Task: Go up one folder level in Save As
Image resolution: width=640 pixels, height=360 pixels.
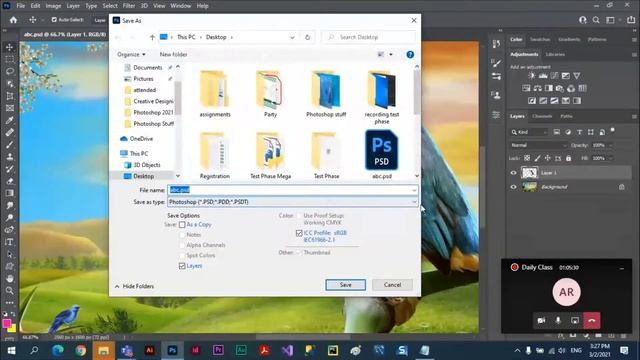Action: pyautogui.click(x=152, y=37)
